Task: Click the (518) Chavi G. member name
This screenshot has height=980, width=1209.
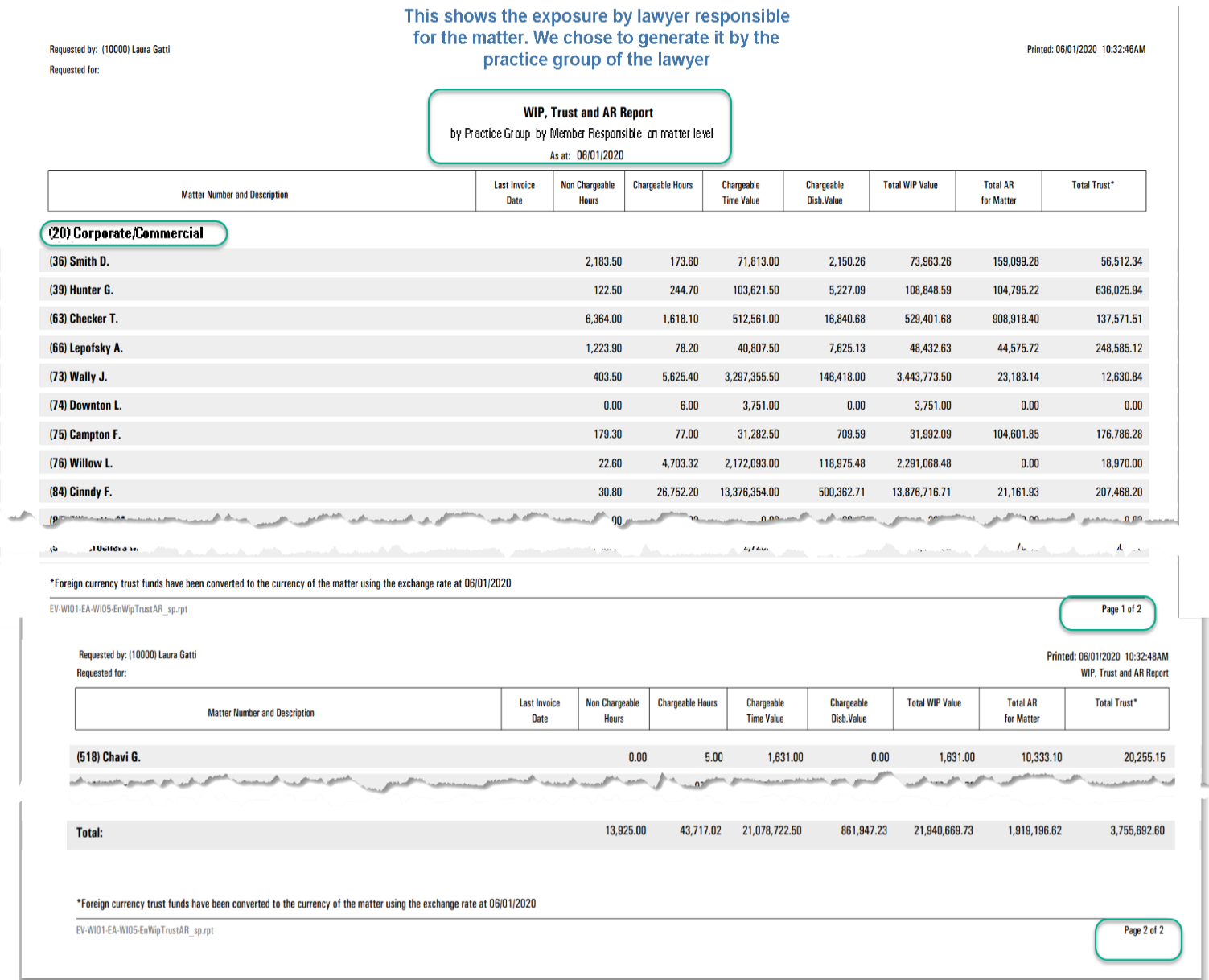Action: 109,757
